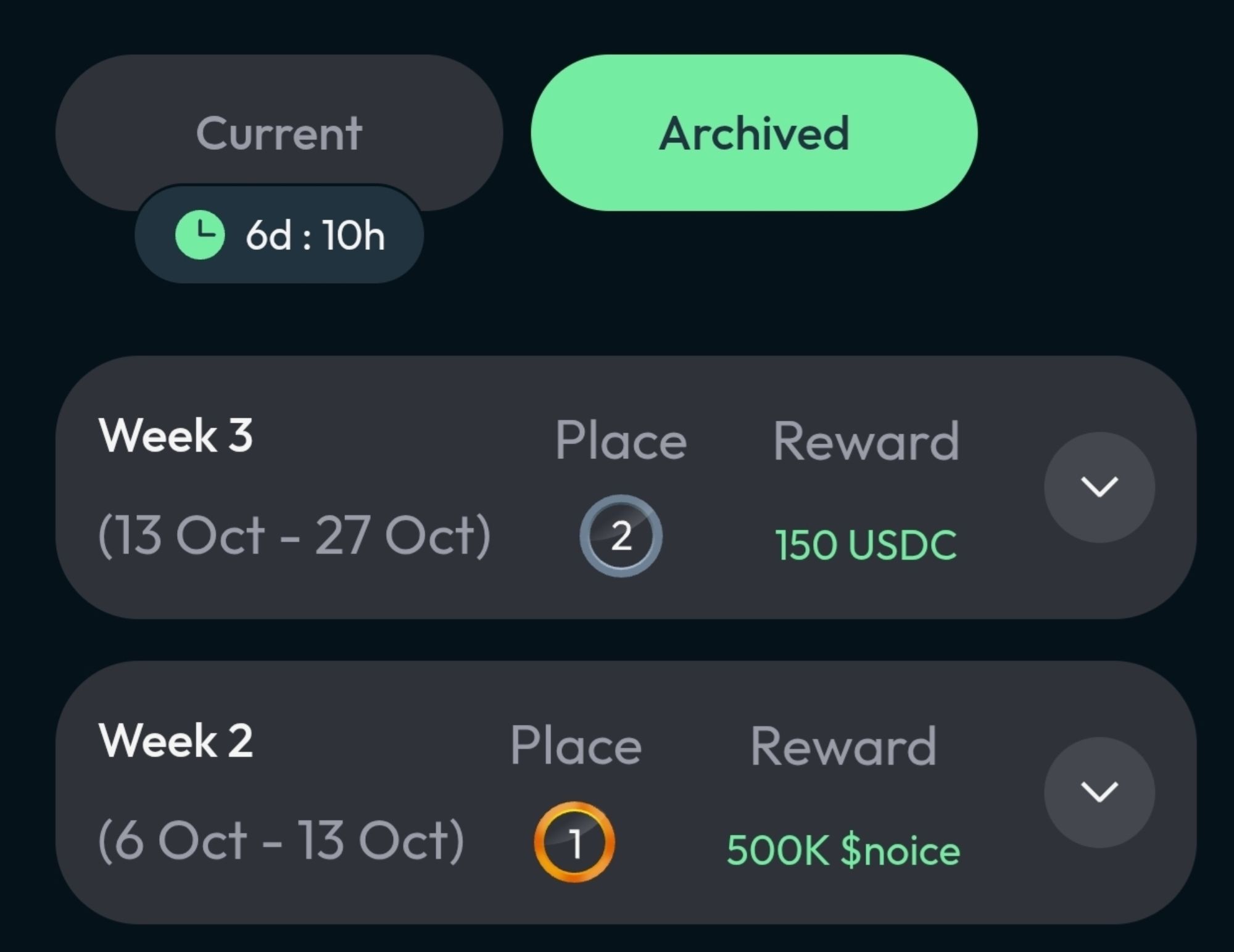Click the Week 3 title
The image size is (1234, 952).
pyautogui.click(x=176, y=436)
